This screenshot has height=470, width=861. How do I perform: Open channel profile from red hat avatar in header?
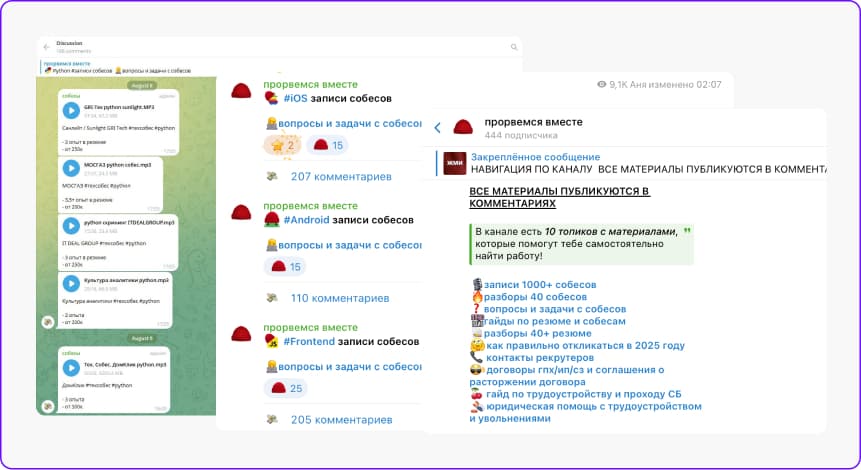pos(463,127)
